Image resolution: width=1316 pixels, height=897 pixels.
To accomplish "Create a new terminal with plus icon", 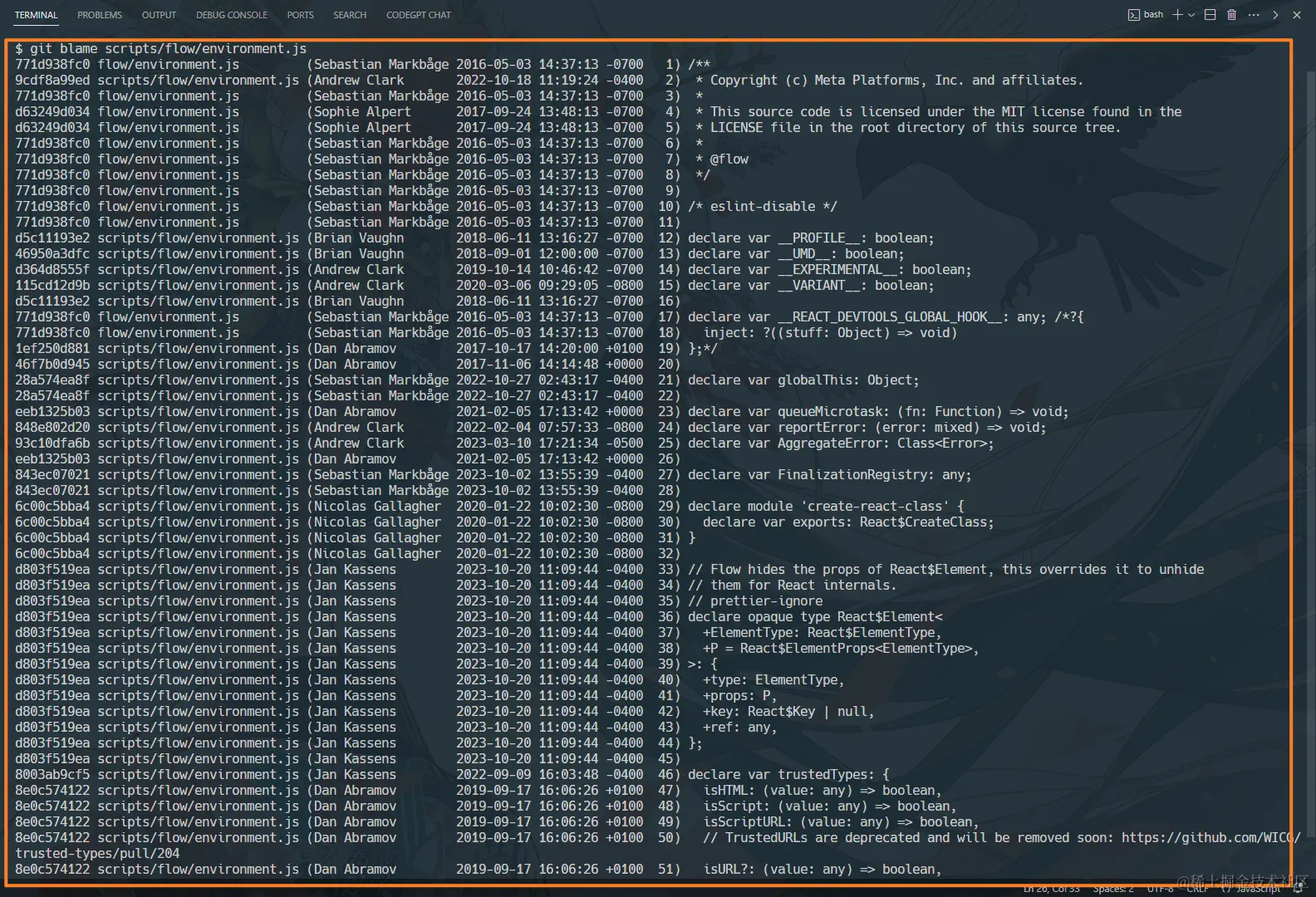I will pos(1177,15).
